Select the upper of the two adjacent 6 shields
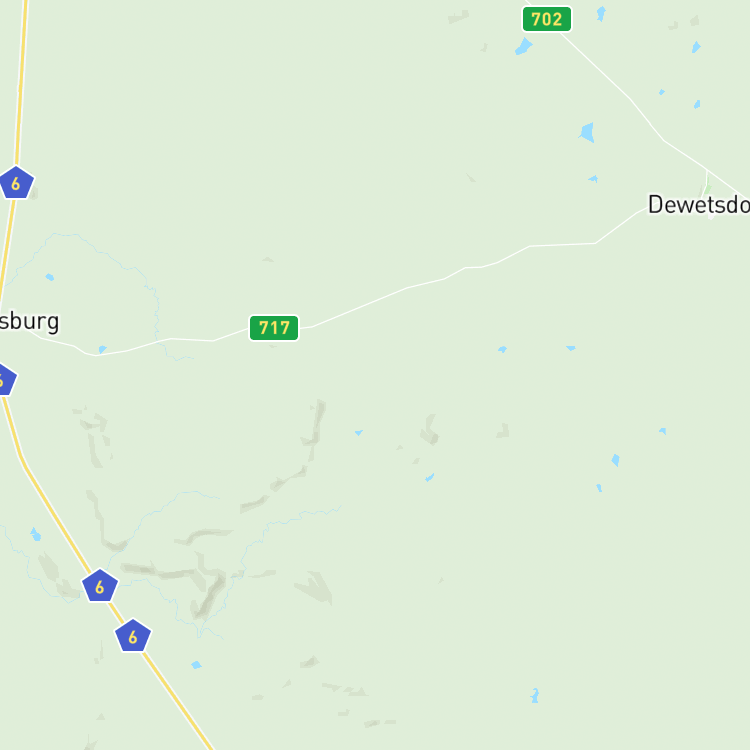750x750 pixels. (100, 585)
